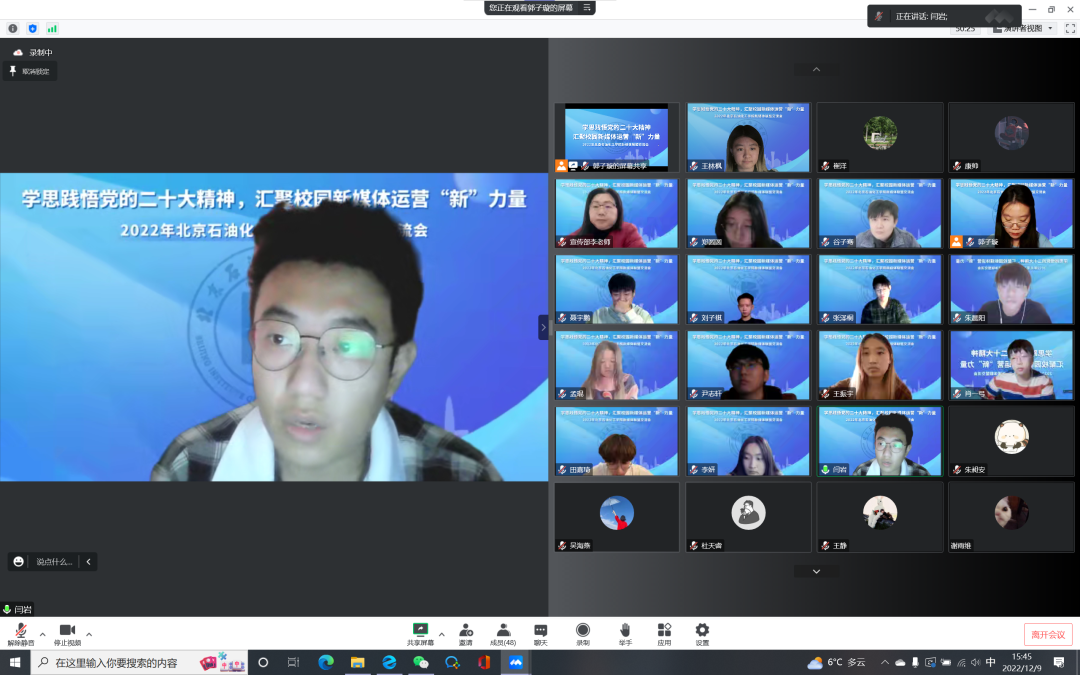Open meeting 设置 settings
Screen dimensions: 1080x675
click(702, 630)
